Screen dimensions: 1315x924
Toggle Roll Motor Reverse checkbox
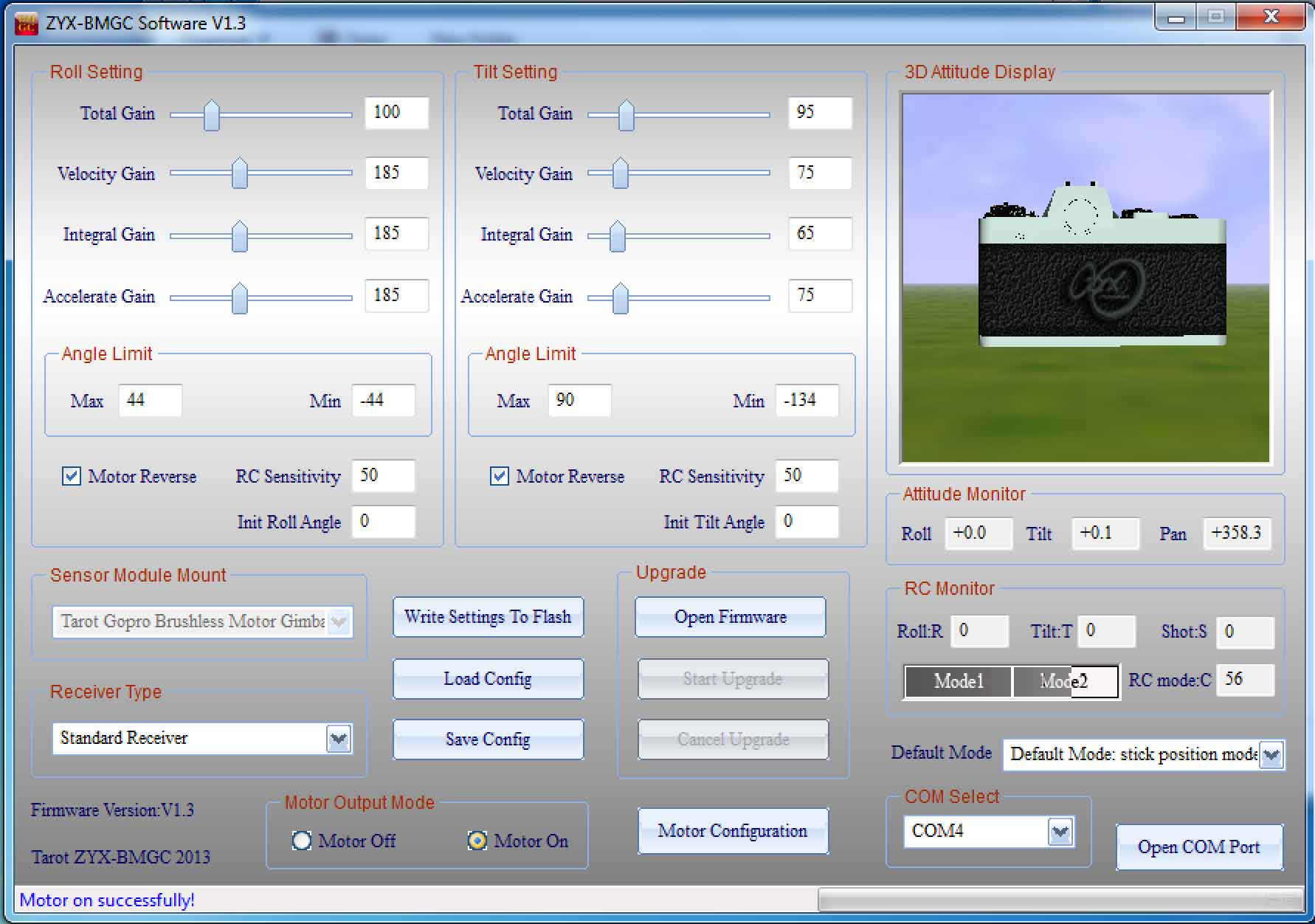(x=71, y=476)
